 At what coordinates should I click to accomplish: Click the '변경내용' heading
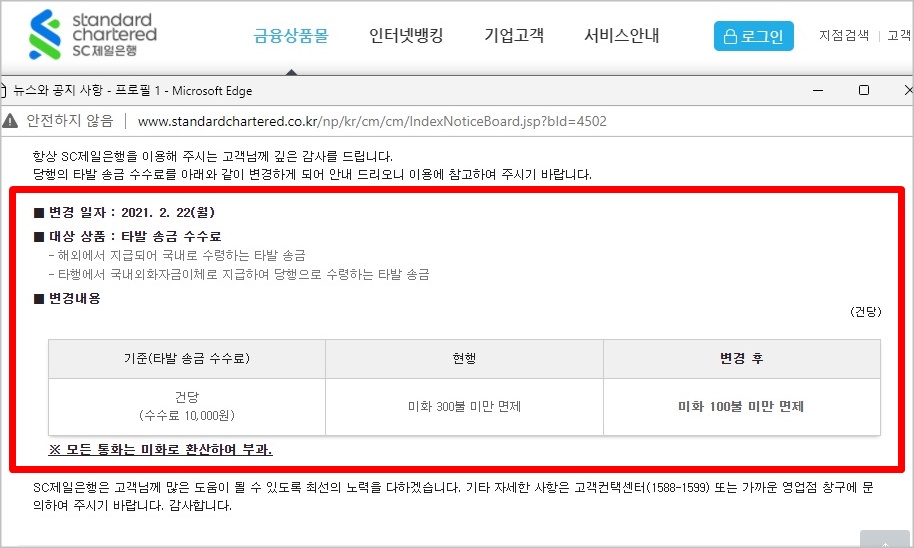click(x=67, y=298)
